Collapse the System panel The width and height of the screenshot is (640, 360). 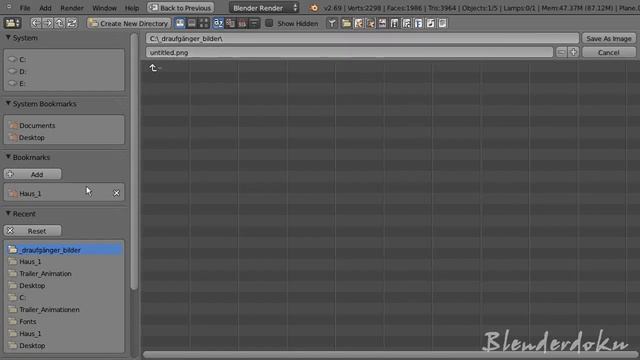pyautogui.click(x=8, y=38)
